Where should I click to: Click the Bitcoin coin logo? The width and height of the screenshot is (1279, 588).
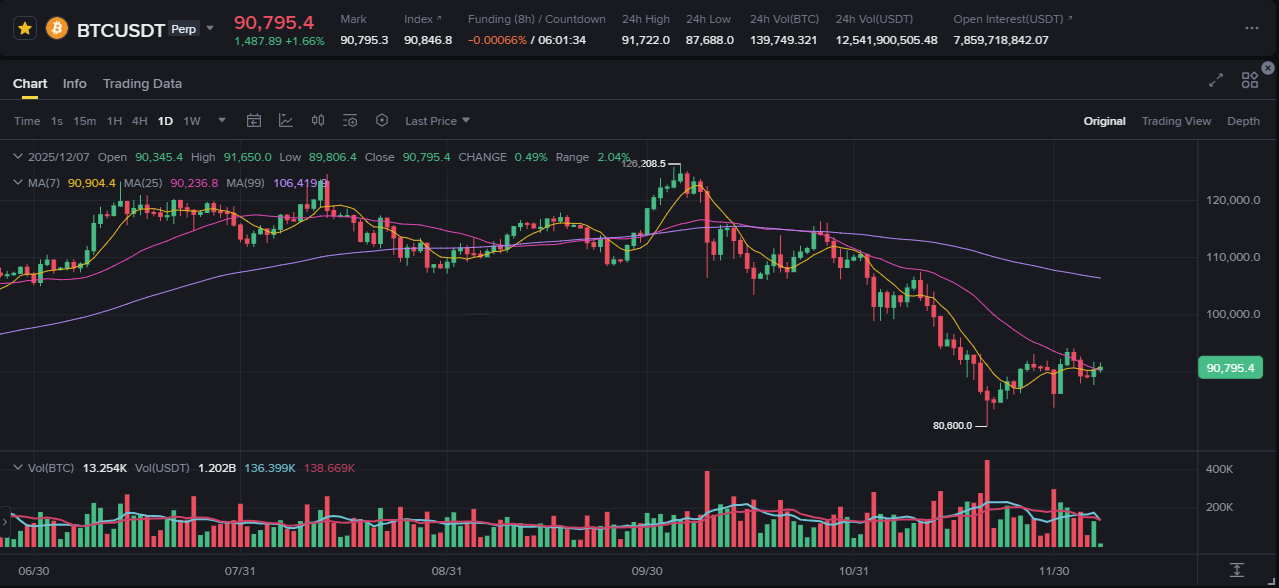coord(57,28)
